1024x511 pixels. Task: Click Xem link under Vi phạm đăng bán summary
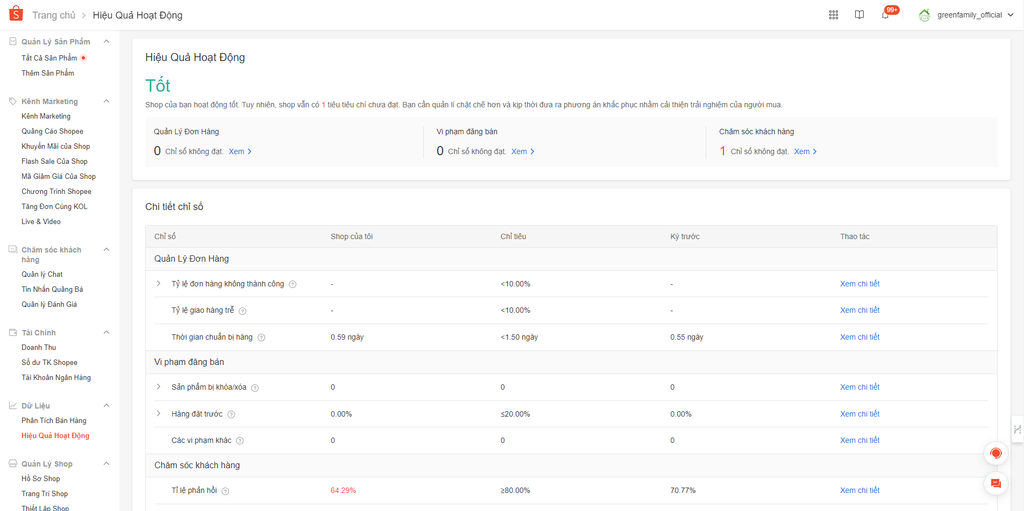(x=522, y=152)
